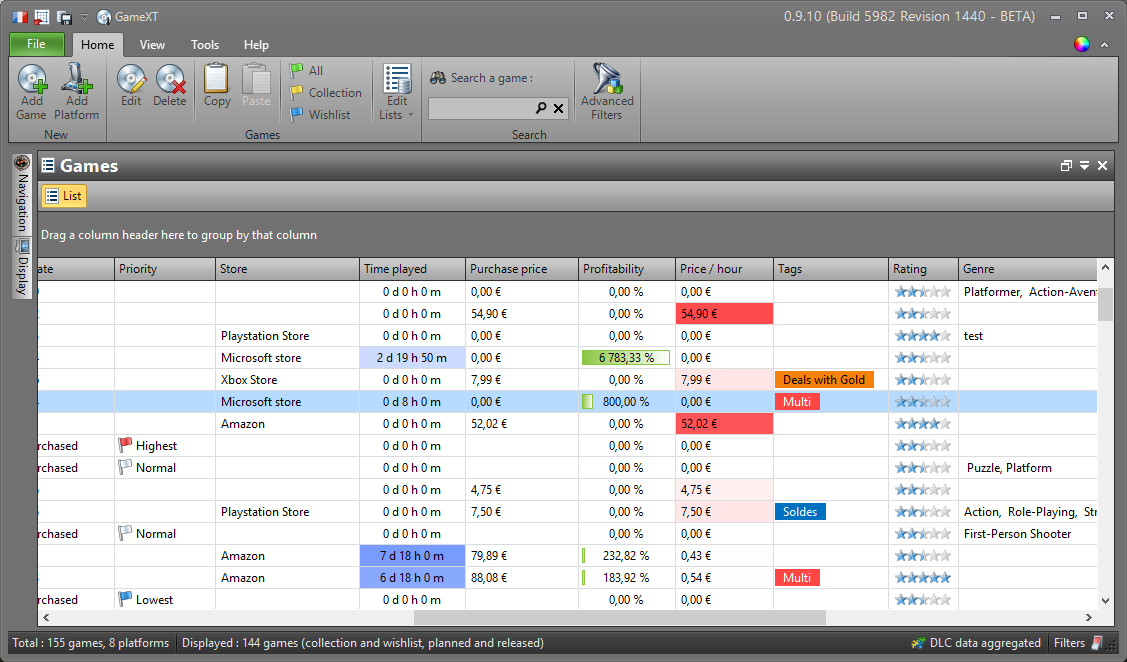1127x662 pixels.
Task: Toggle the Wishlist filter
Action: (320, 115)
